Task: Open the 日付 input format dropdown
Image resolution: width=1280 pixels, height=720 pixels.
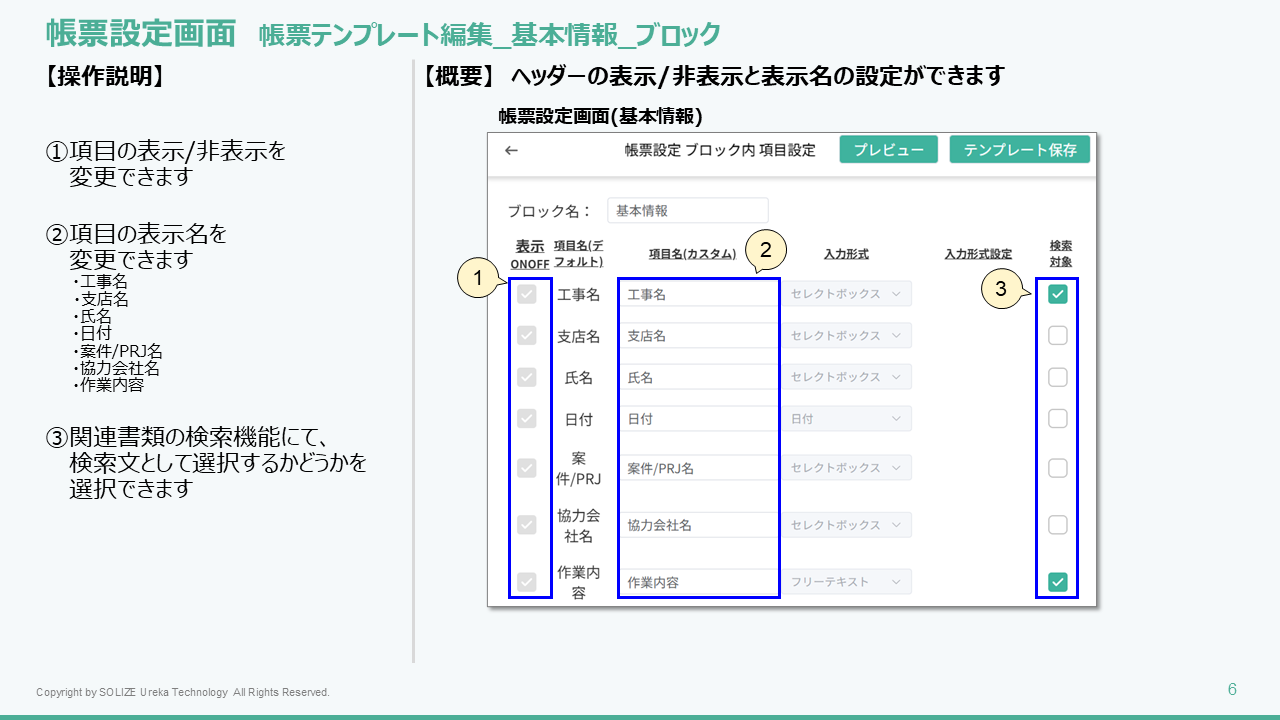Action: click(846, 419)
